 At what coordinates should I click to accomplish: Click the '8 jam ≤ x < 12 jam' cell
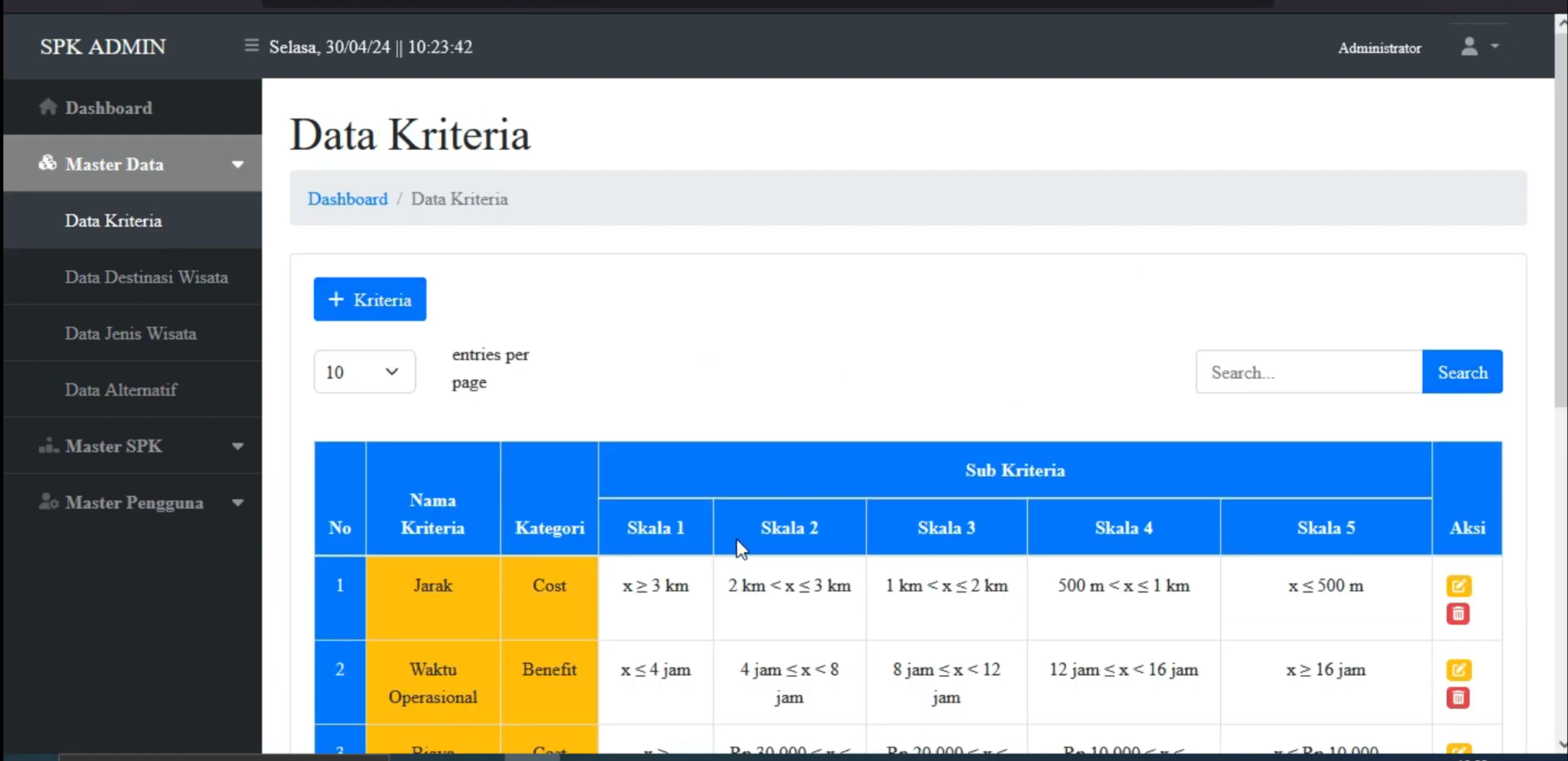click(x=946, y=683)
